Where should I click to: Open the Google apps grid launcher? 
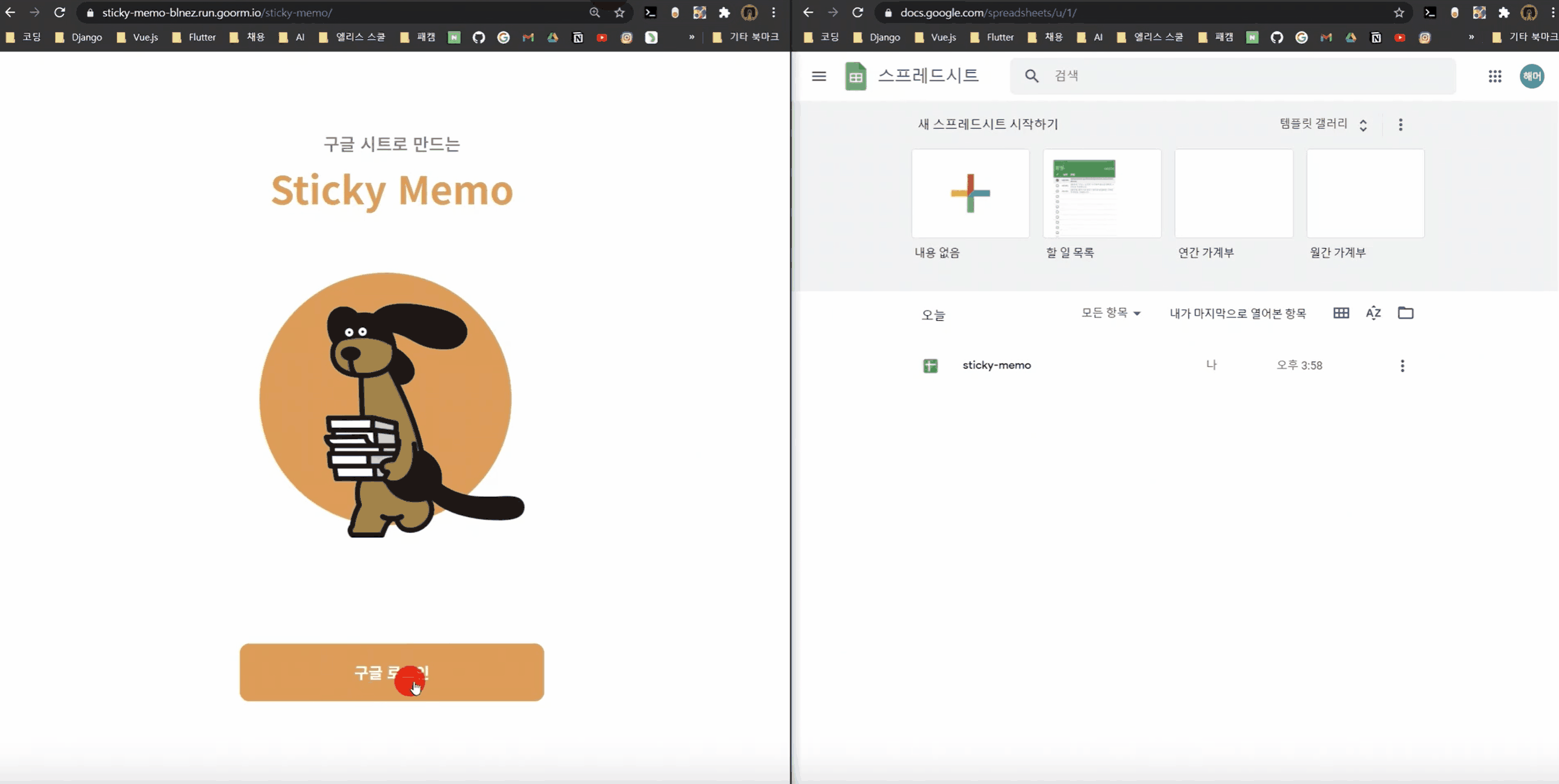click(1495, 76)
